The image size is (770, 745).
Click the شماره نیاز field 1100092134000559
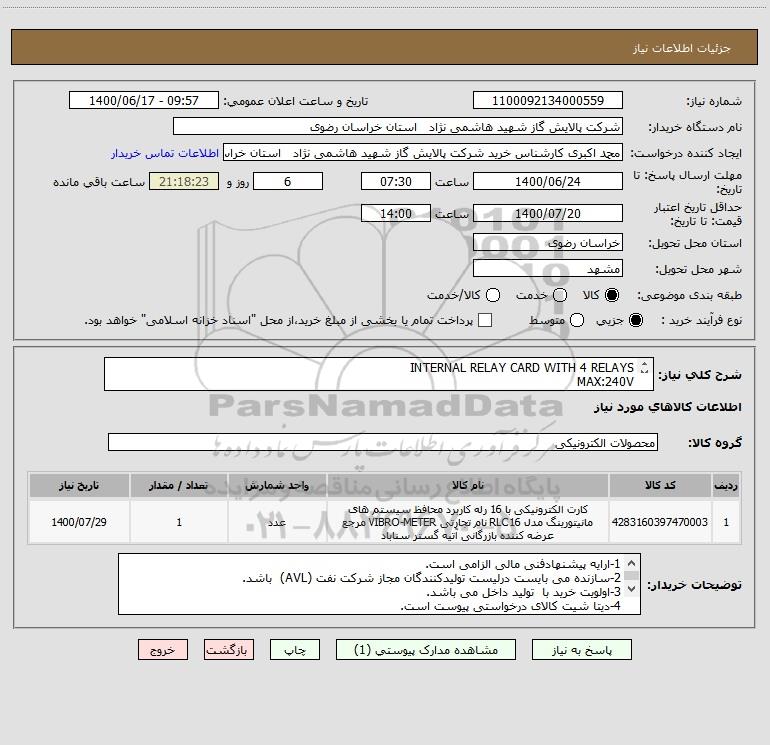[x=548, y=100]
